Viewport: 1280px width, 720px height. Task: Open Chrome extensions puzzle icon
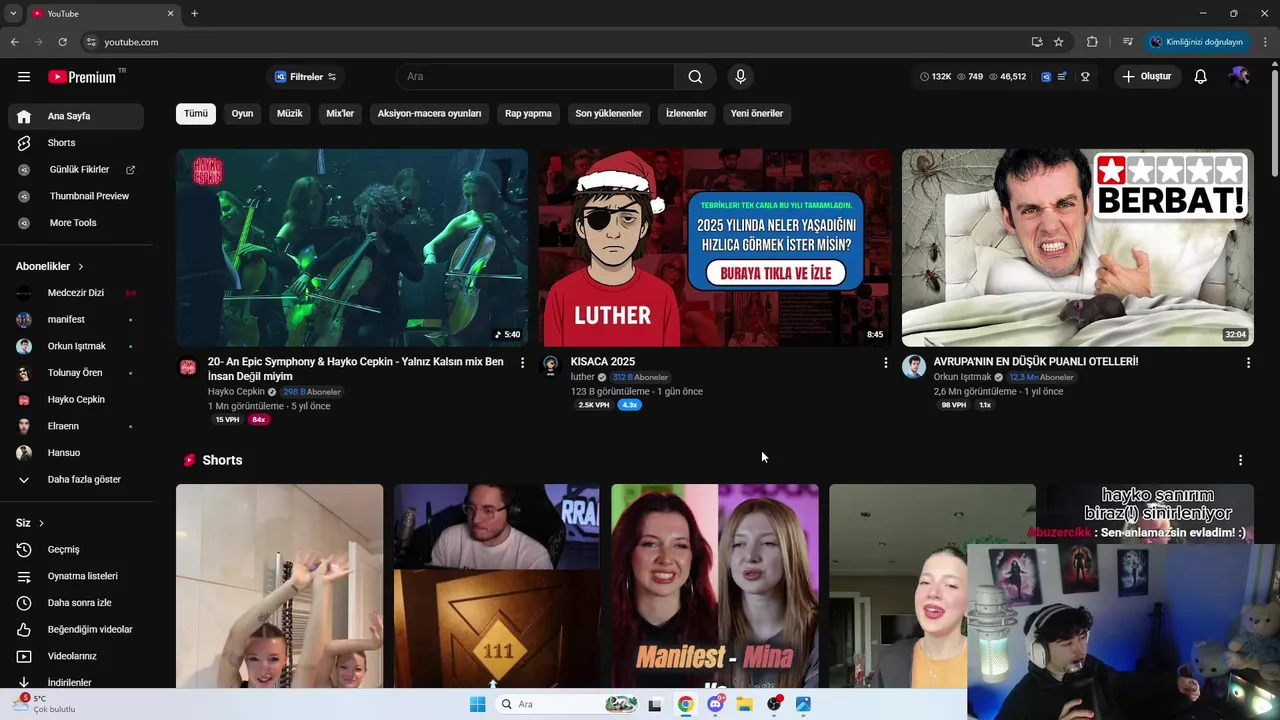point(1092,42)
